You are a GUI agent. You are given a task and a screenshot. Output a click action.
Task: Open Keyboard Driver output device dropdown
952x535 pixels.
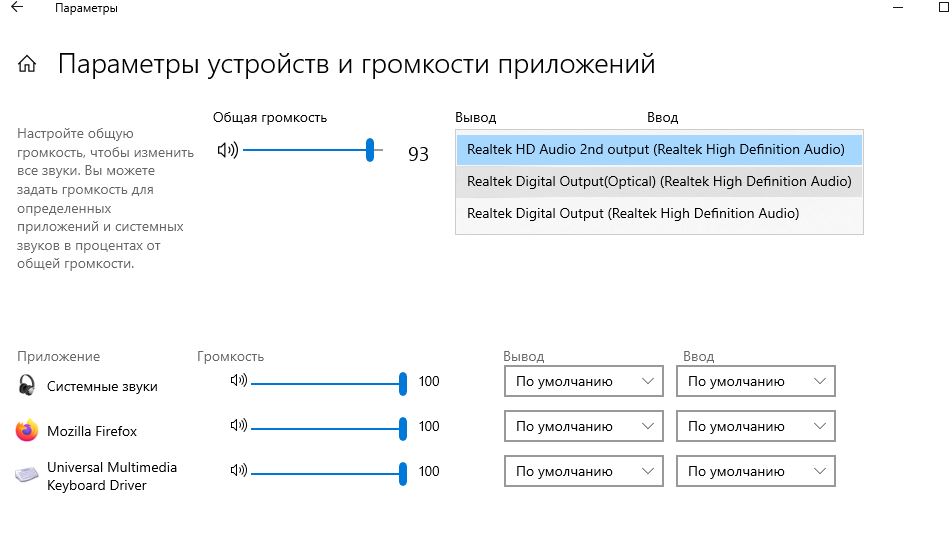(x=583, y=471)
